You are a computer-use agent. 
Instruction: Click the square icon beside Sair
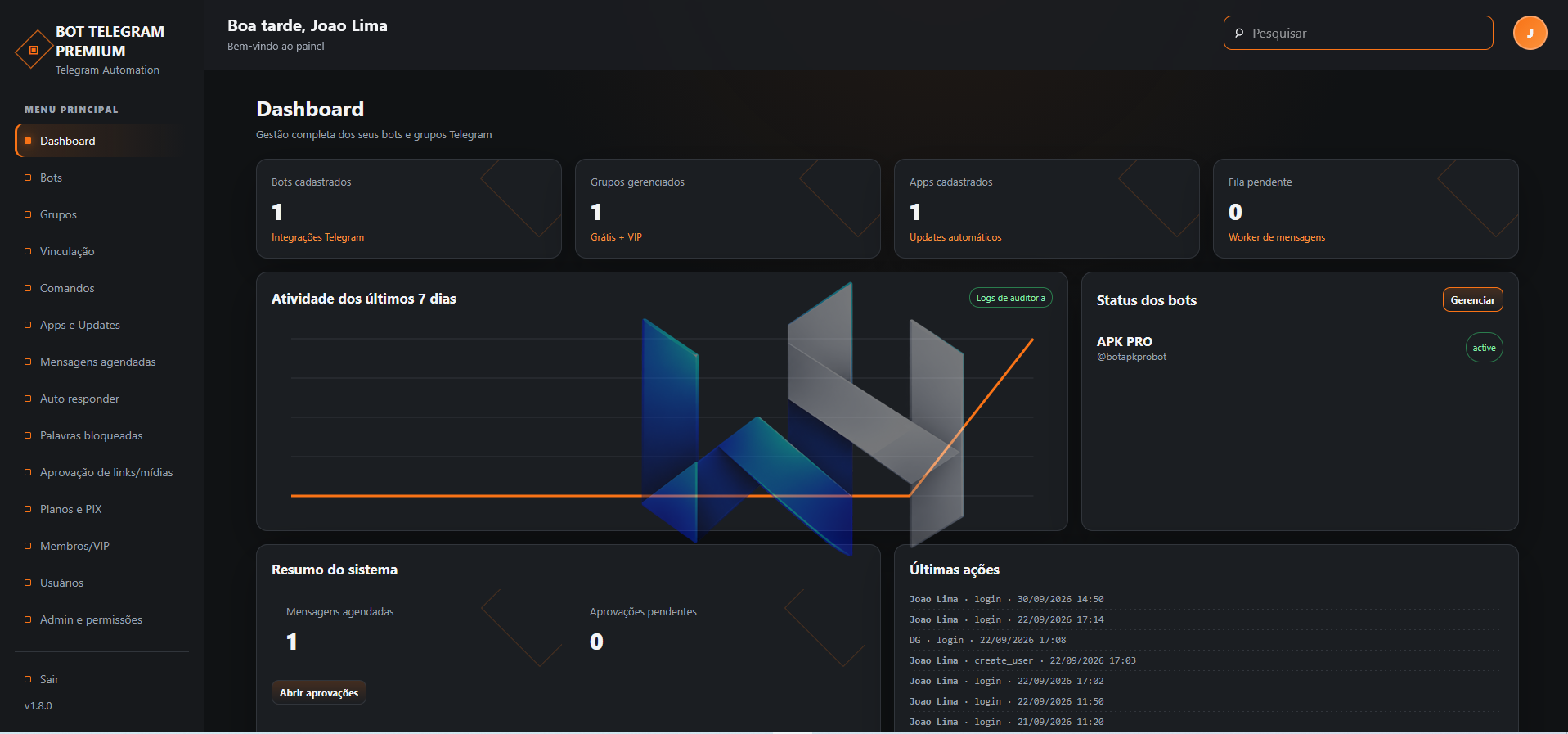(28, 679)
